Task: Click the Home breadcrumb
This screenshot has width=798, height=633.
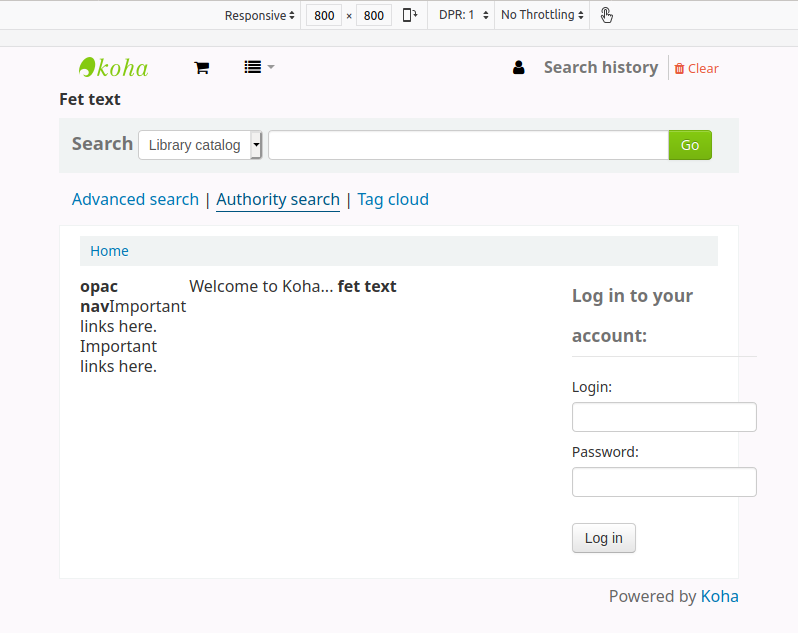Action: [109, 251]
